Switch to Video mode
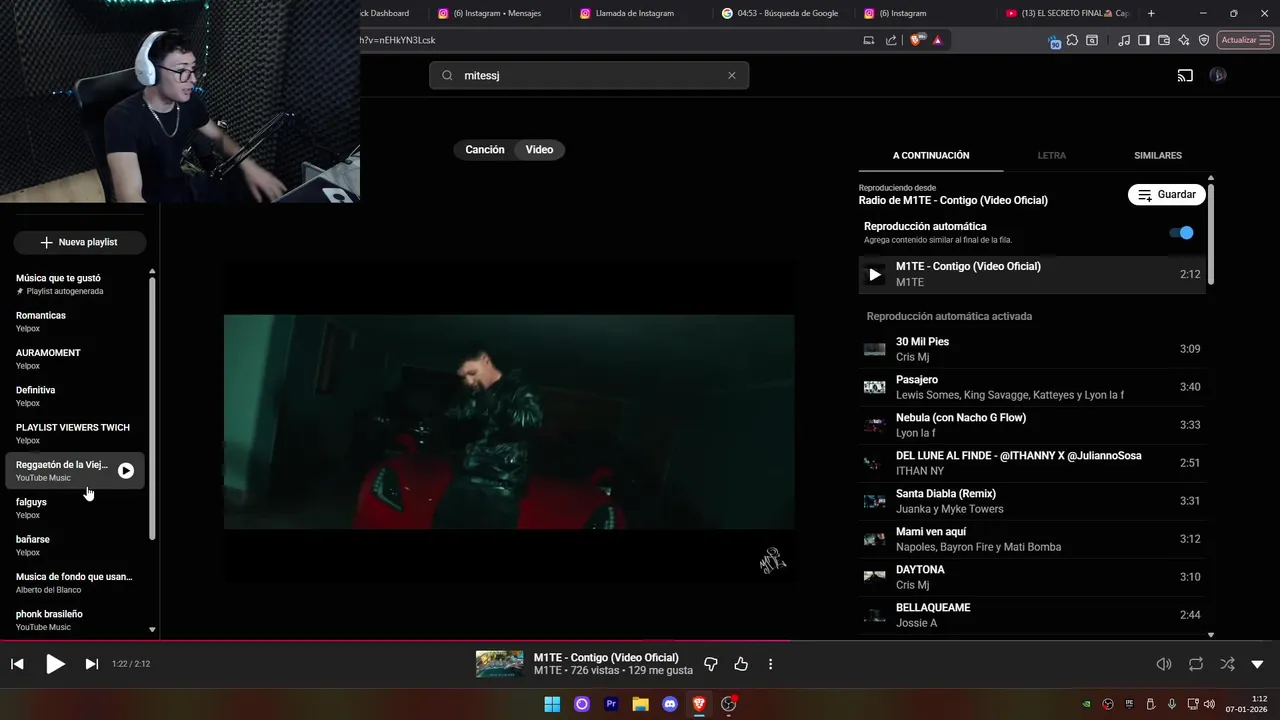 pos(539,149)
